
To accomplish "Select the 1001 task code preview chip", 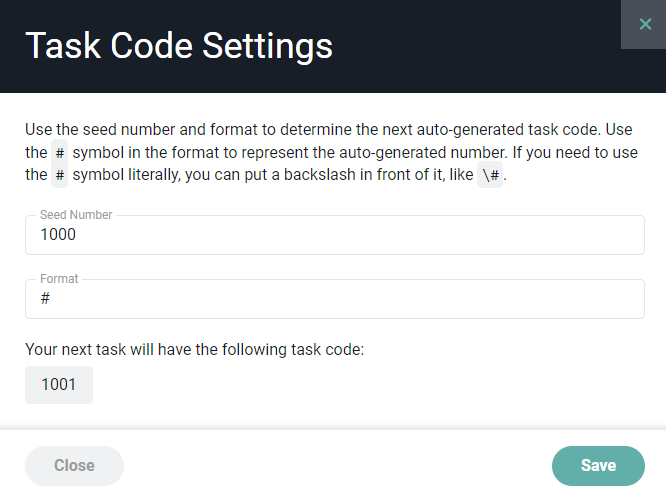I will (59, 385).
